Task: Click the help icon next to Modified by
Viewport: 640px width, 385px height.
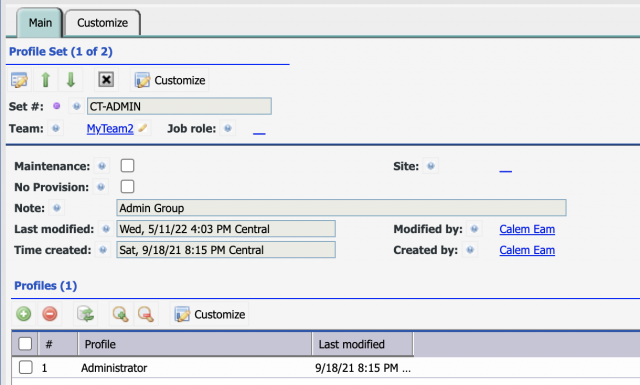Action: pos(474,229)
